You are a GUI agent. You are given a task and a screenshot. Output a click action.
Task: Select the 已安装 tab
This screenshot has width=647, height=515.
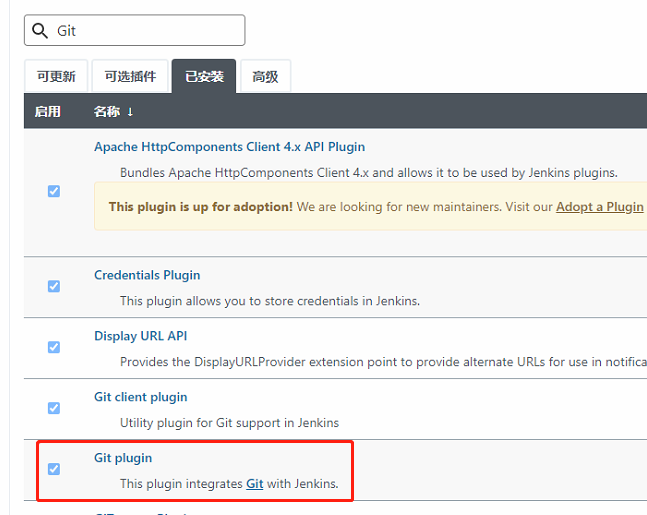pyautogui.click(x=204, y=76)
